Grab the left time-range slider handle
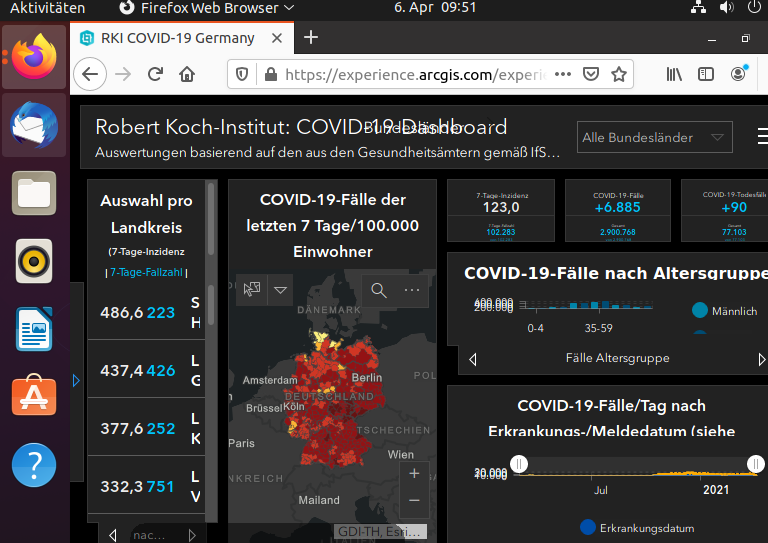The image size is (768, 543). (519, 464)
